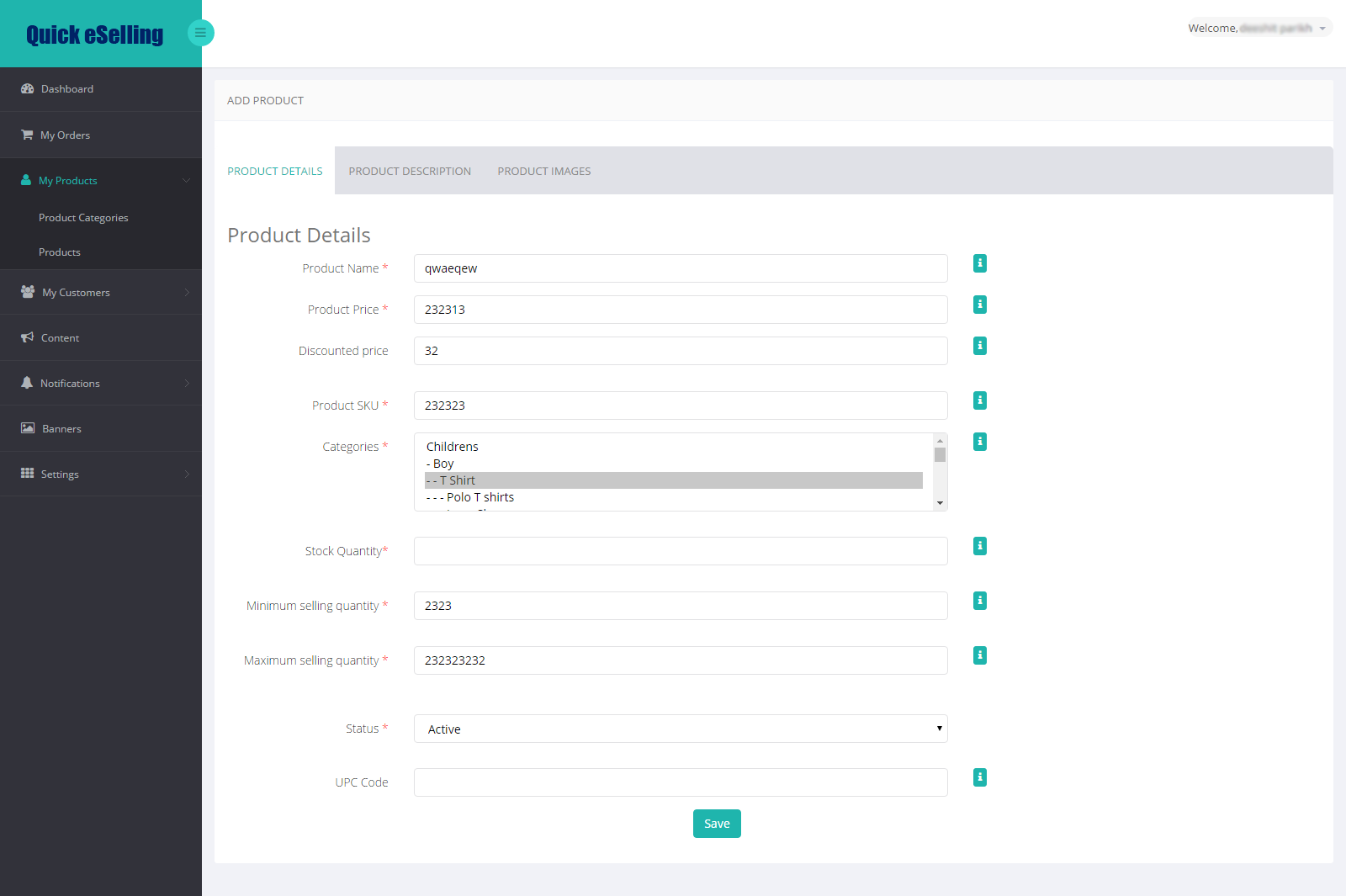This screenshot has height=896, width=1346.
Task: Click the Product SKU input field
Action: (681, 406)
